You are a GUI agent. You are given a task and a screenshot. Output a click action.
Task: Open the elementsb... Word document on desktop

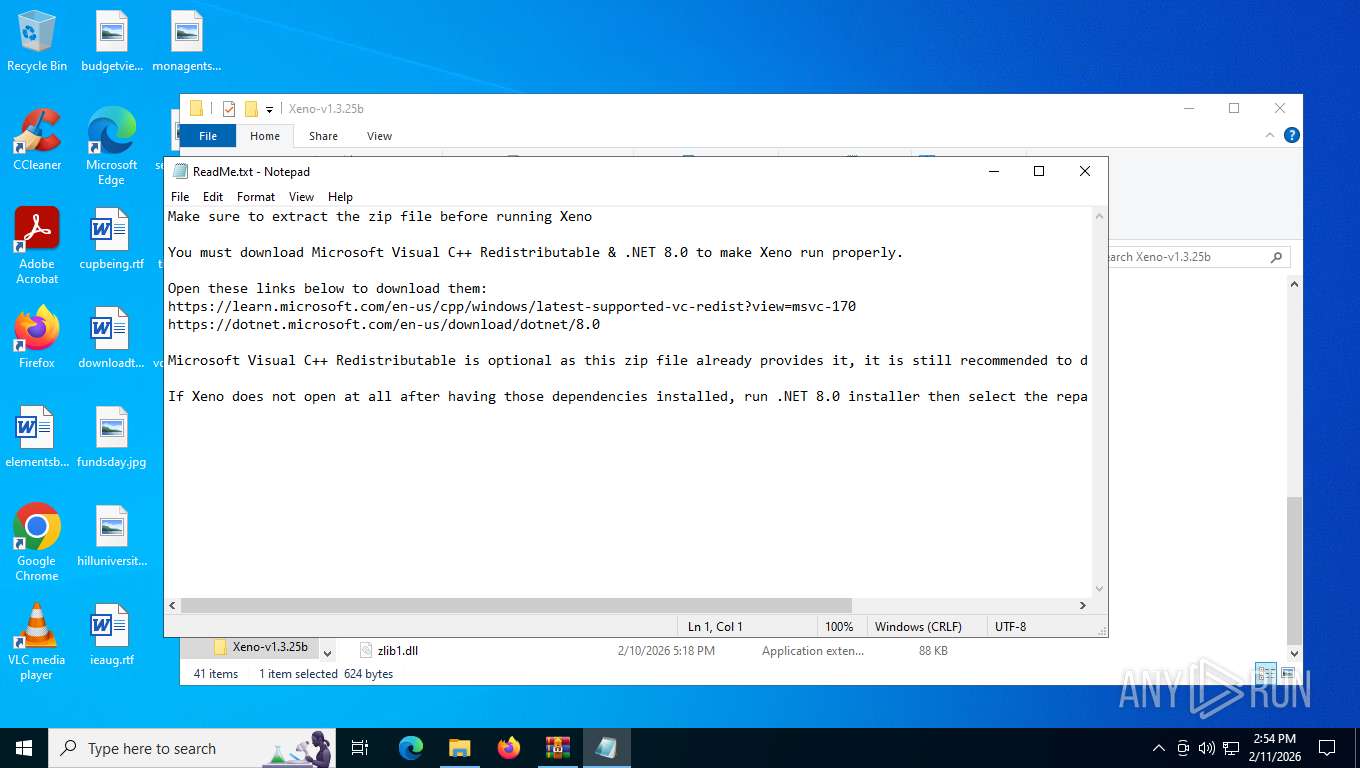coord(37,437)
